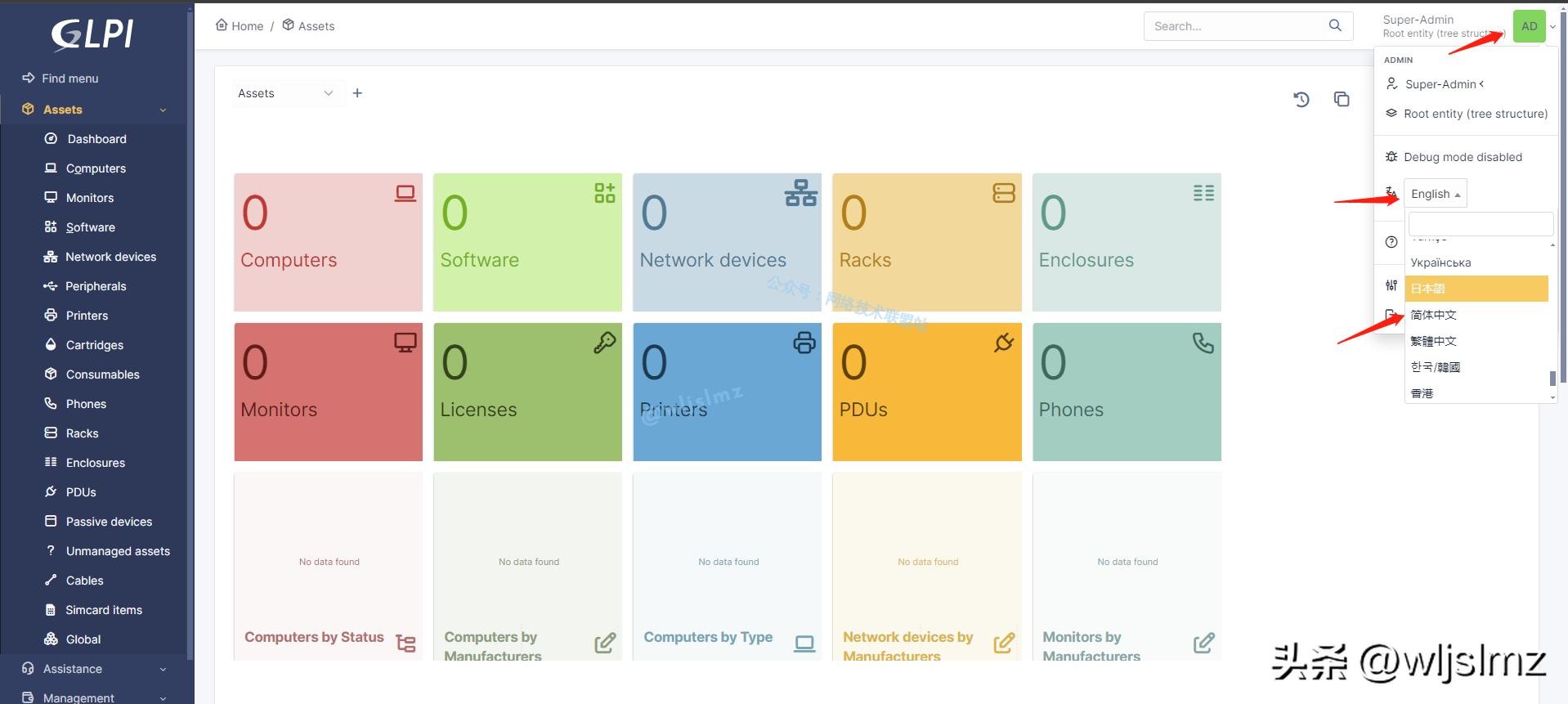This screenshot has height=704, width=1568.
Task: Toggle Debug mode disabled option
Action: [x=1462, y=157]
